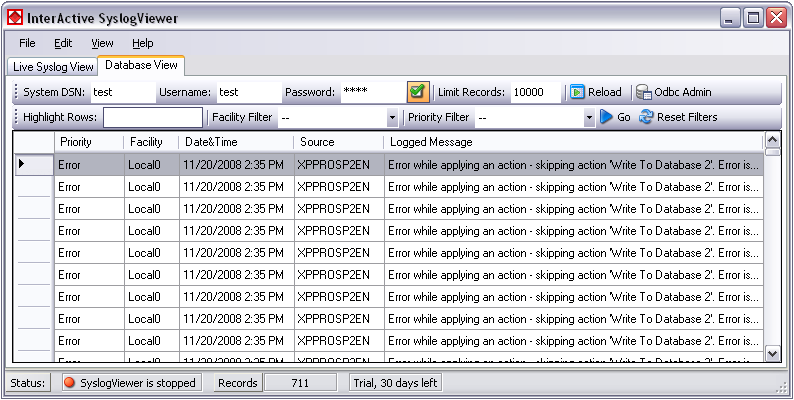Open the File menu
This screenshot has width=794, height=400.
(27, 43)
